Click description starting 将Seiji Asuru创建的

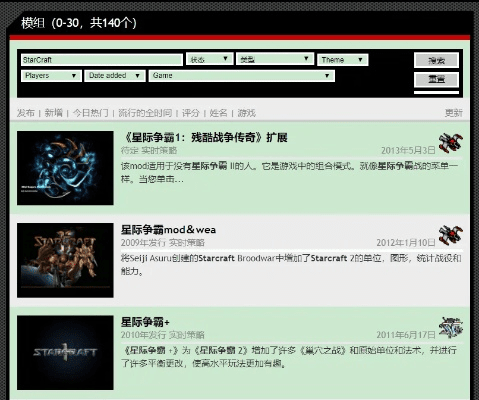291,265
